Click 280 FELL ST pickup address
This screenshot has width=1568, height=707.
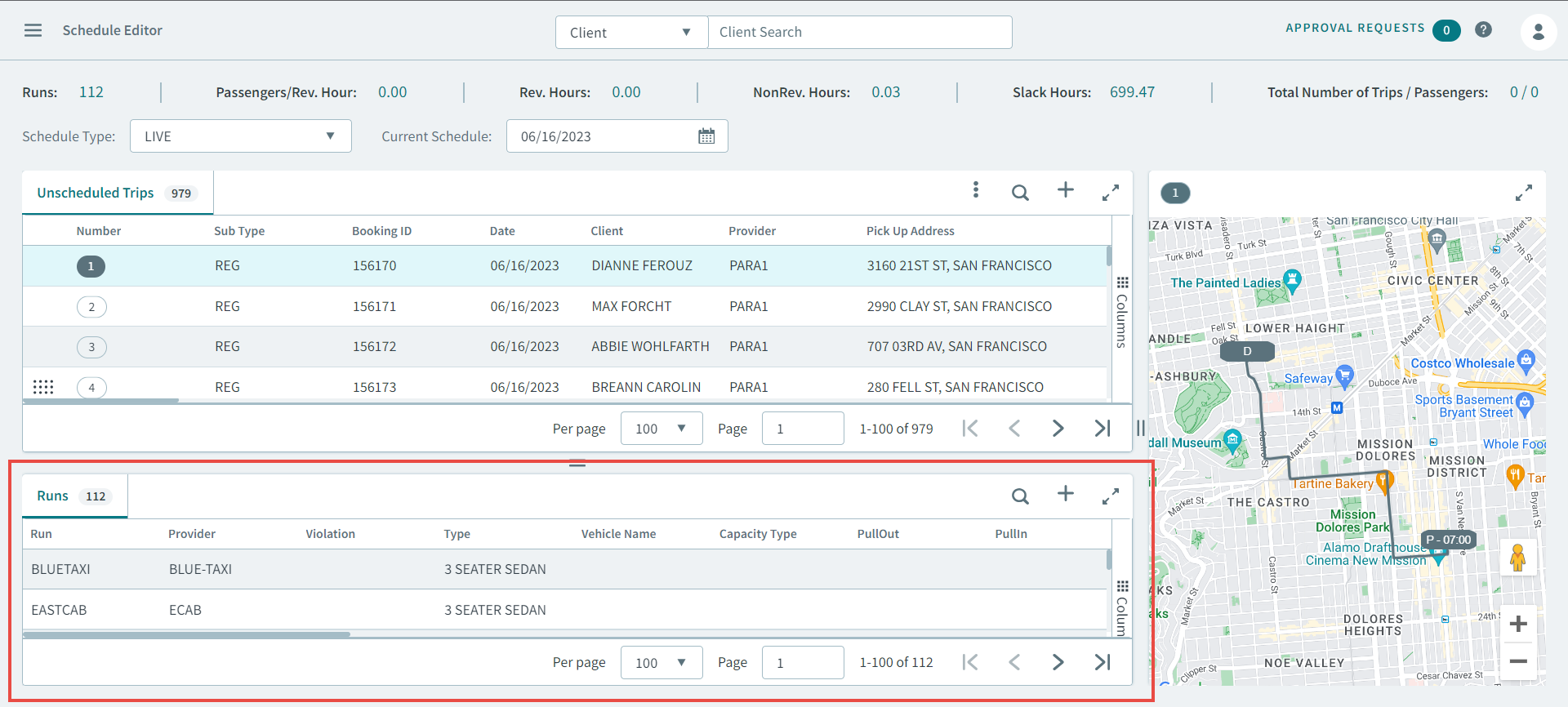[955, 387]
